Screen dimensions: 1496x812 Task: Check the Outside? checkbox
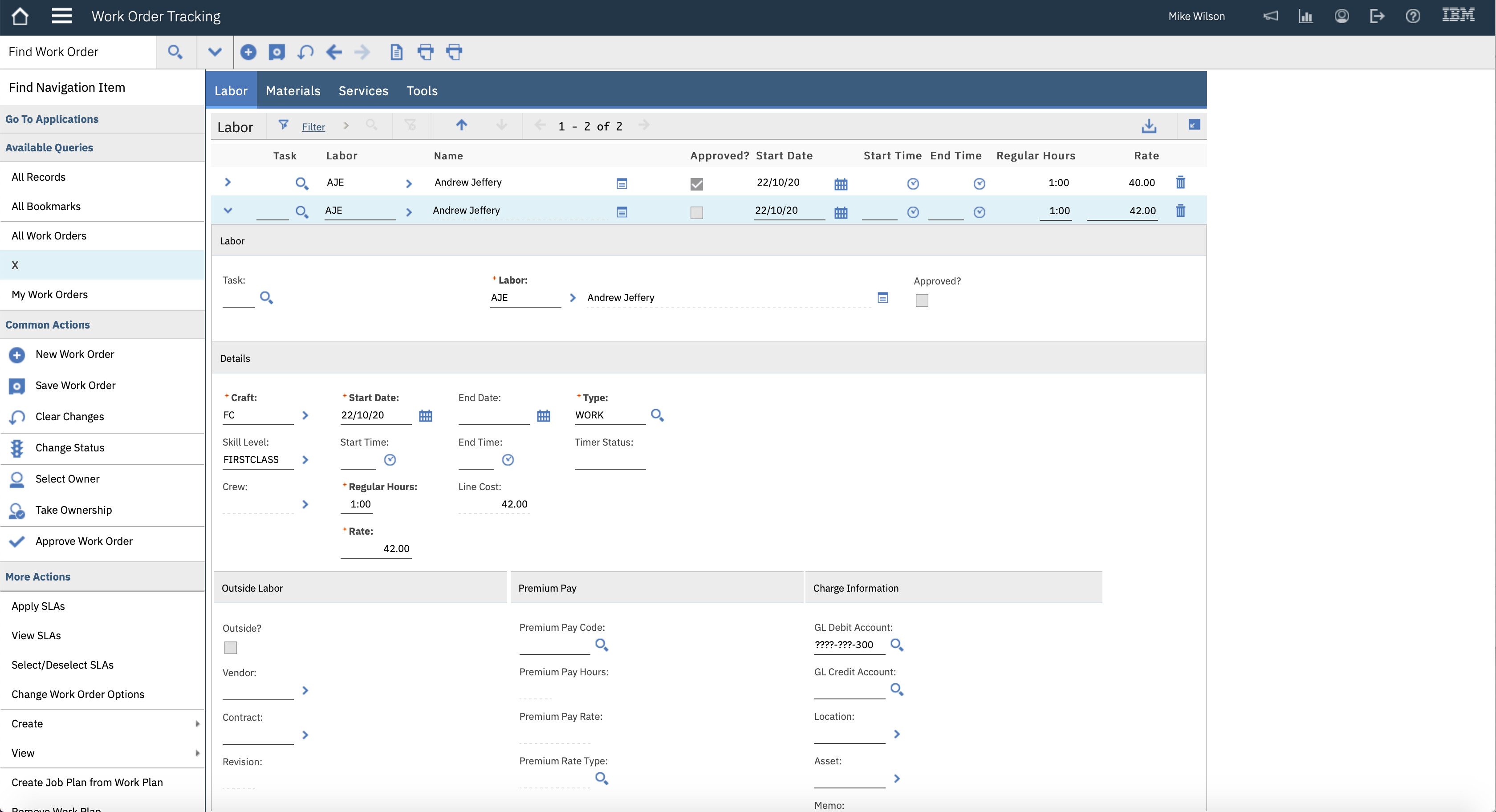pyautogui.click(x=231, y=648)
